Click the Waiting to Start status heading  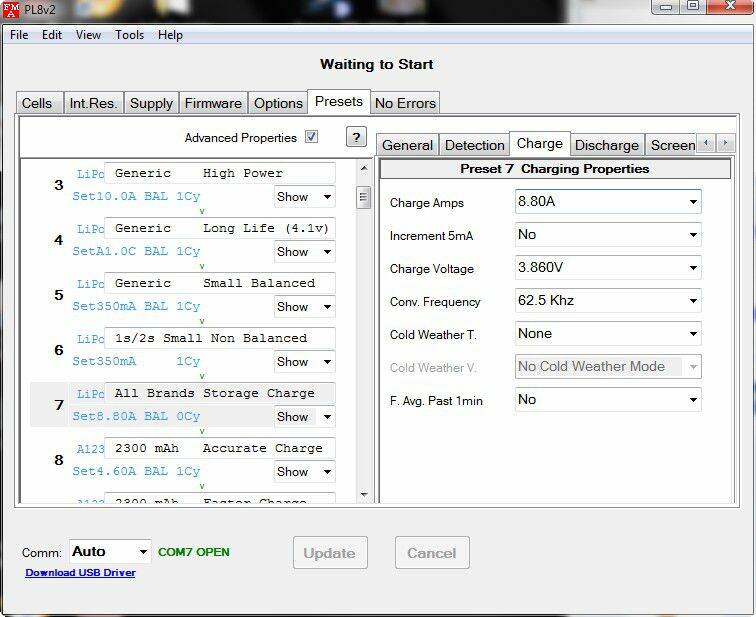pos(377,64)
